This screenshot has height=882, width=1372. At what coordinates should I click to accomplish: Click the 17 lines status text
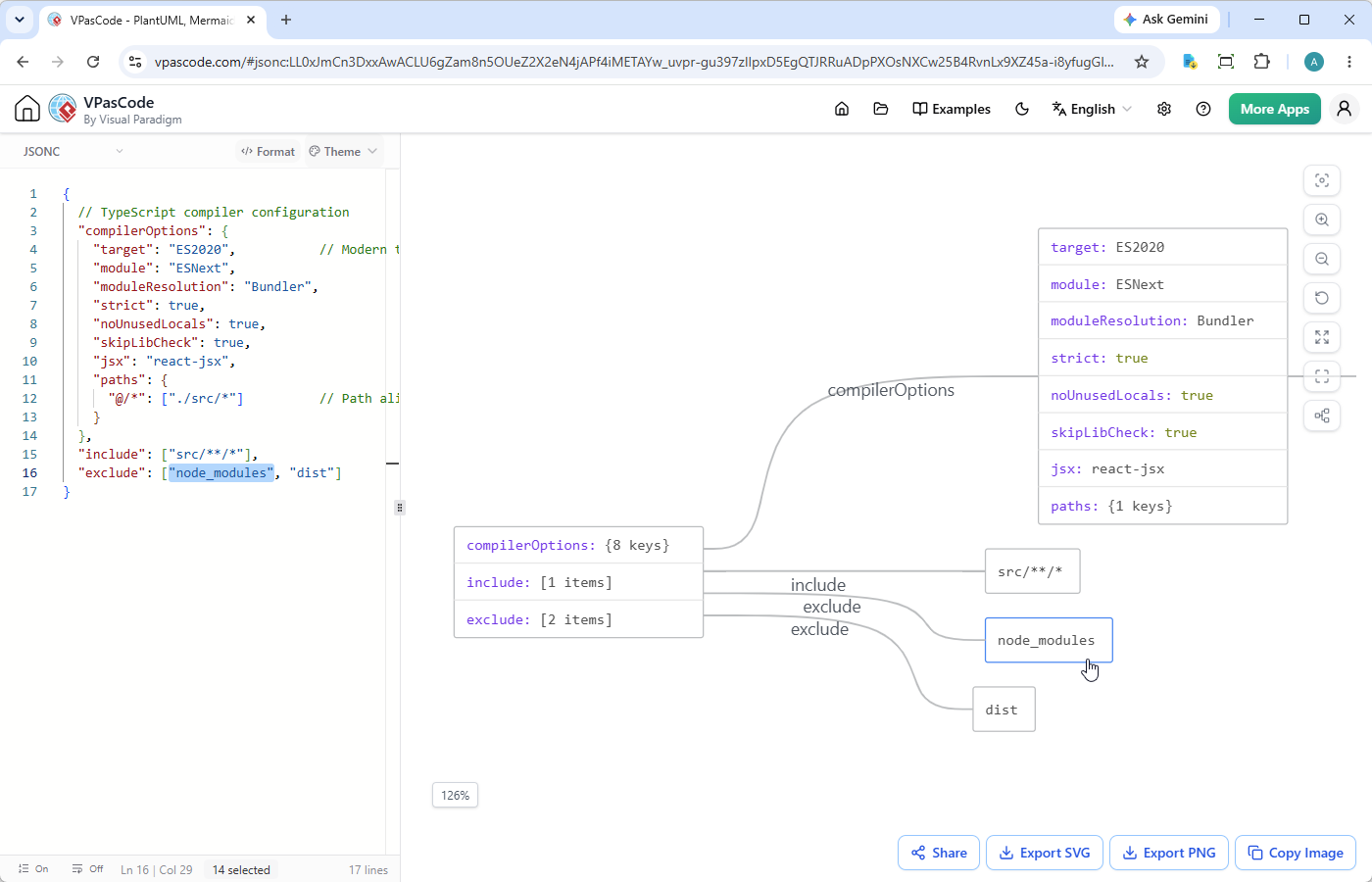368,869
